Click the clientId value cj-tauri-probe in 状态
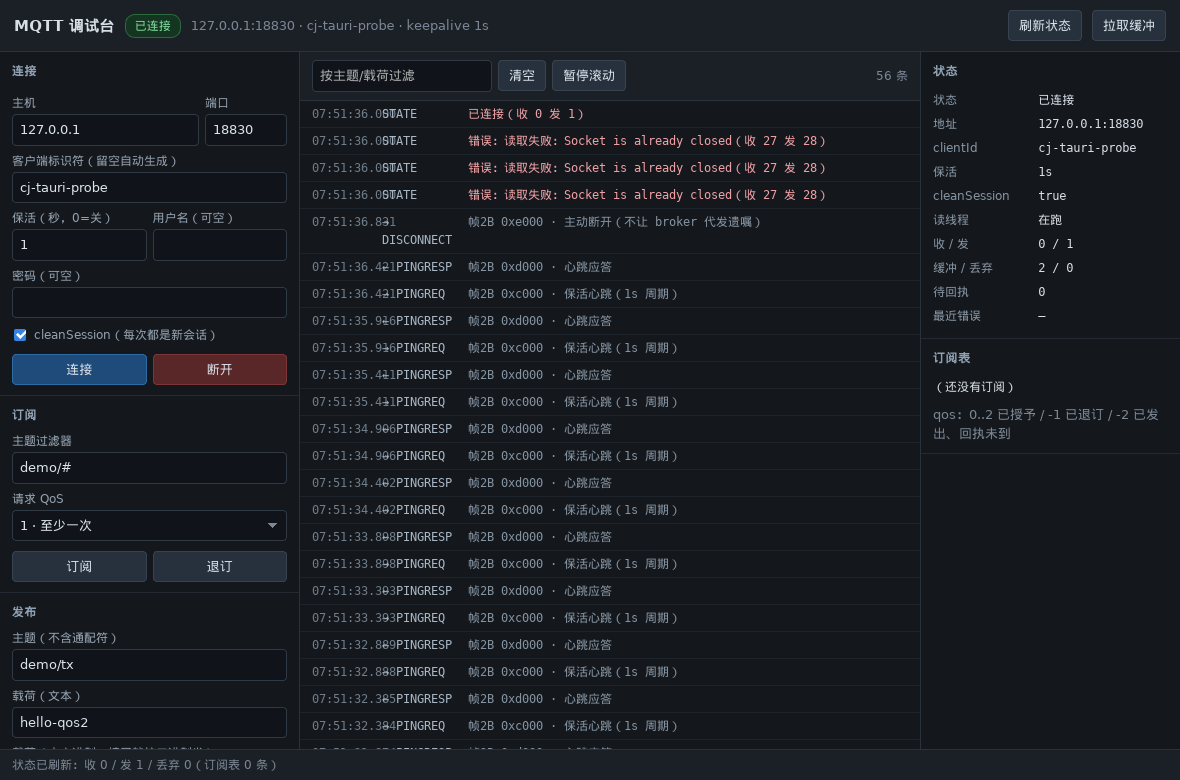This screenshot has height=780, width=1180. [x=1087, y=148]
